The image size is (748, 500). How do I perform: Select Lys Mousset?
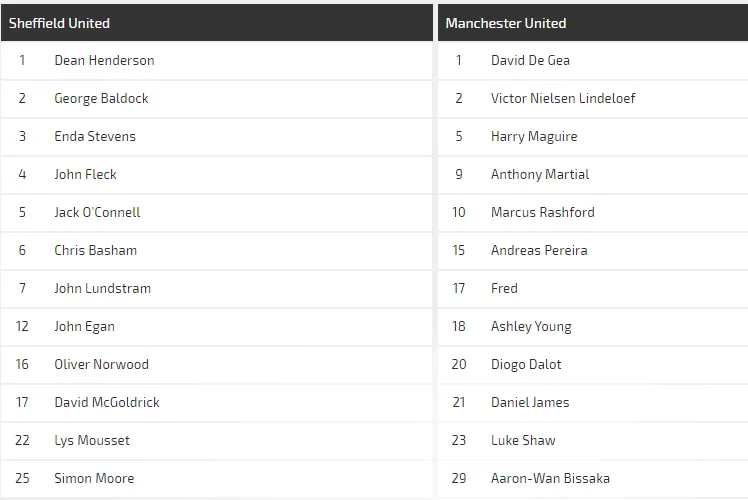[x=92, y=440]
